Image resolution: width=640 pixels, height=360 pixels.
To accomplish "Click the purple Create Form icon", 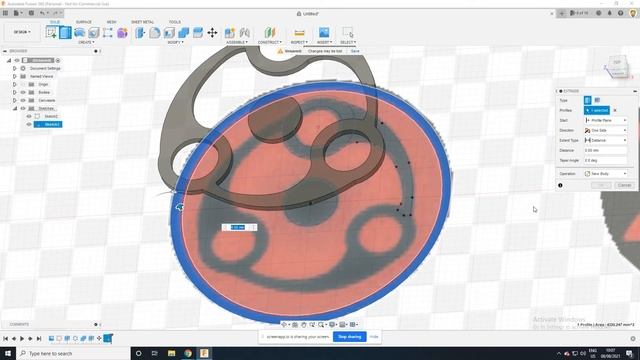I will (122, 32).
